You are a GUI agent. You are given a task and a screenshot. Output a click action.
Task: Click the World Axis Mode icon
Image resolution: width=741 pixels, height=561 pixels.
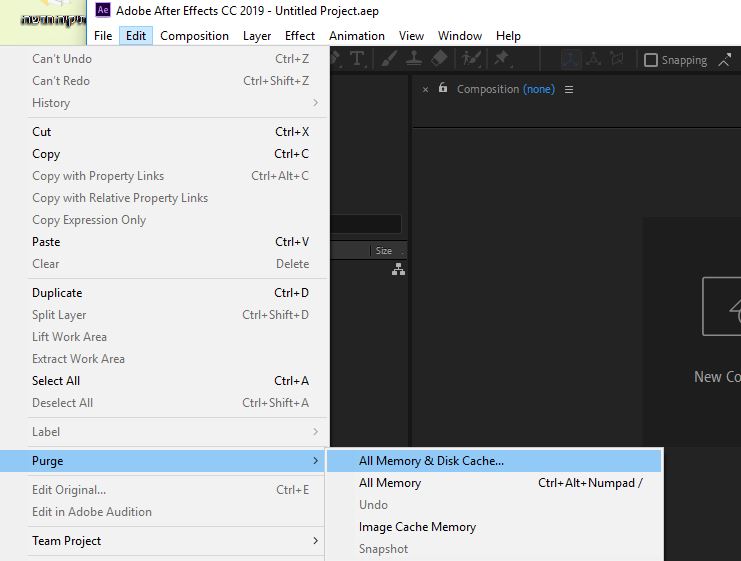pos(593,60)
